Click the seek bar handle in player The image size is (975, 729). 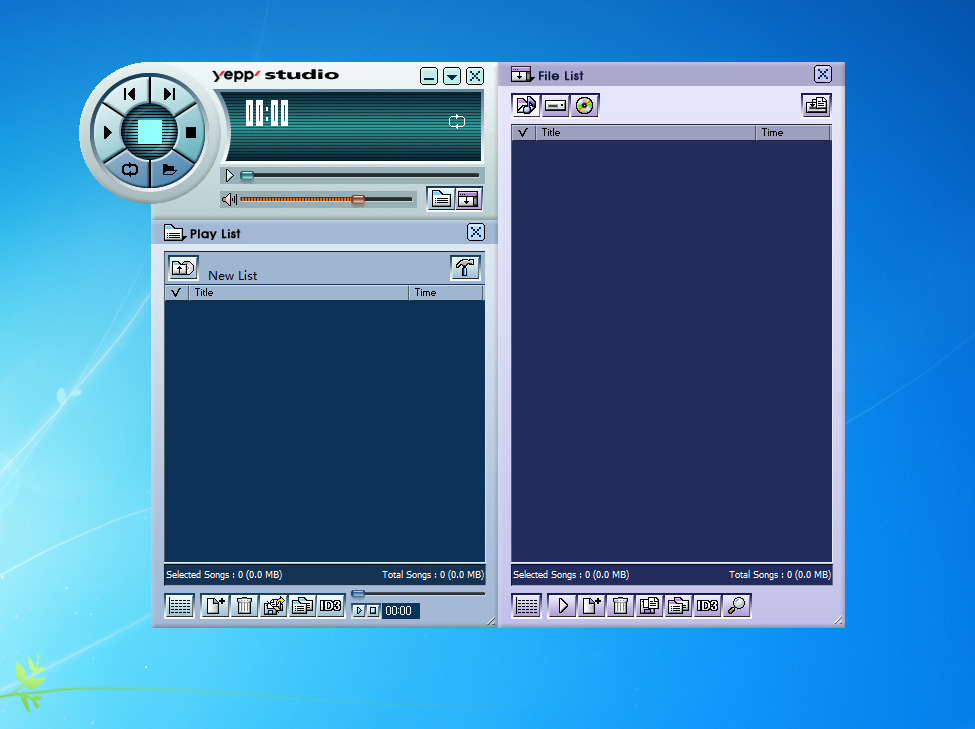pos(247,175)
